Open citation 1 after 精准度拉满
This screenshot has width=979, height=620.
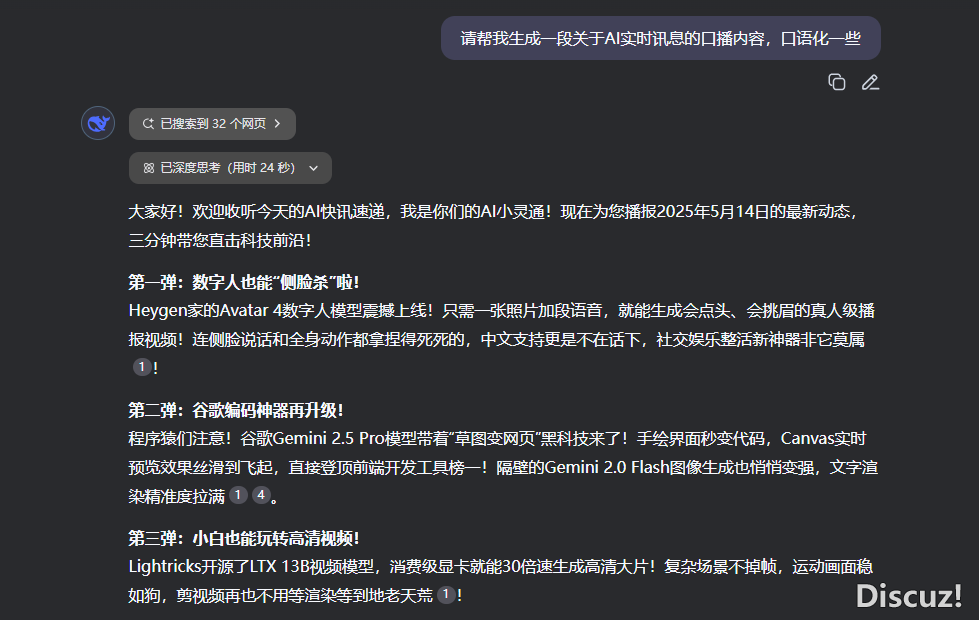coord(238,496)
